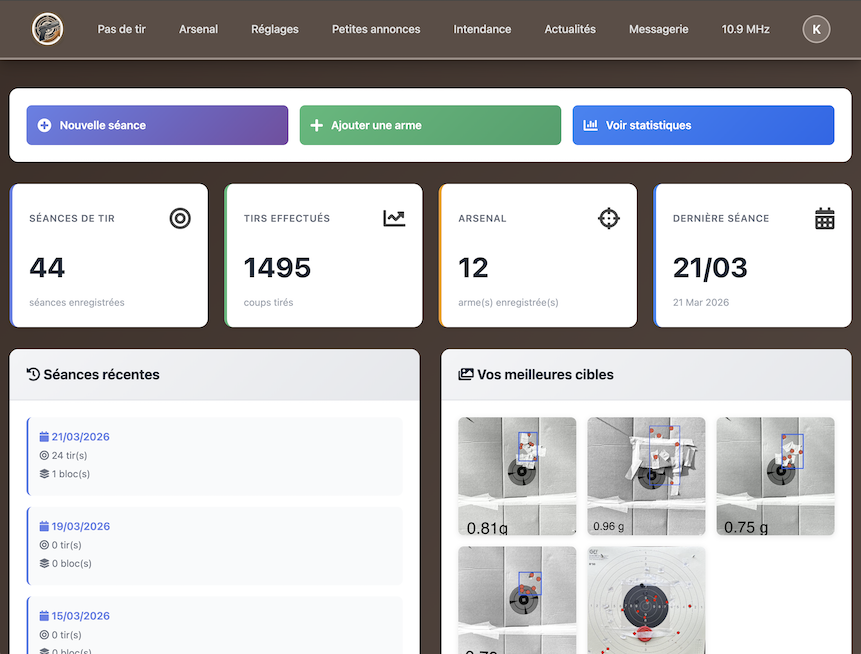
Task: Open the 0.81 g target thumbnail
Action: (517, 476)
